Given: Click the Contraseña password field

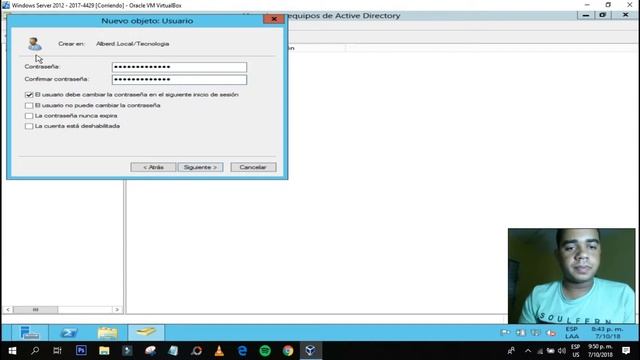Looking at the screenshot, I should (180, 67).
